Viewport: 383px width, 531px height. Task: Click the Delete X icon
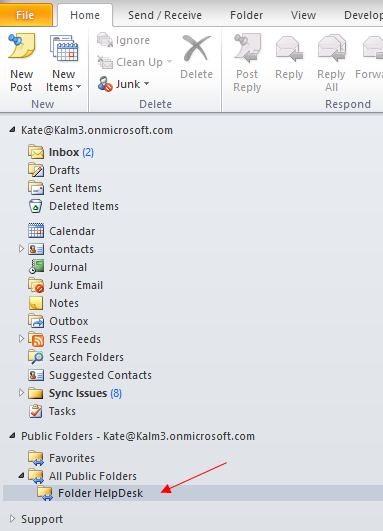(196, 48)
